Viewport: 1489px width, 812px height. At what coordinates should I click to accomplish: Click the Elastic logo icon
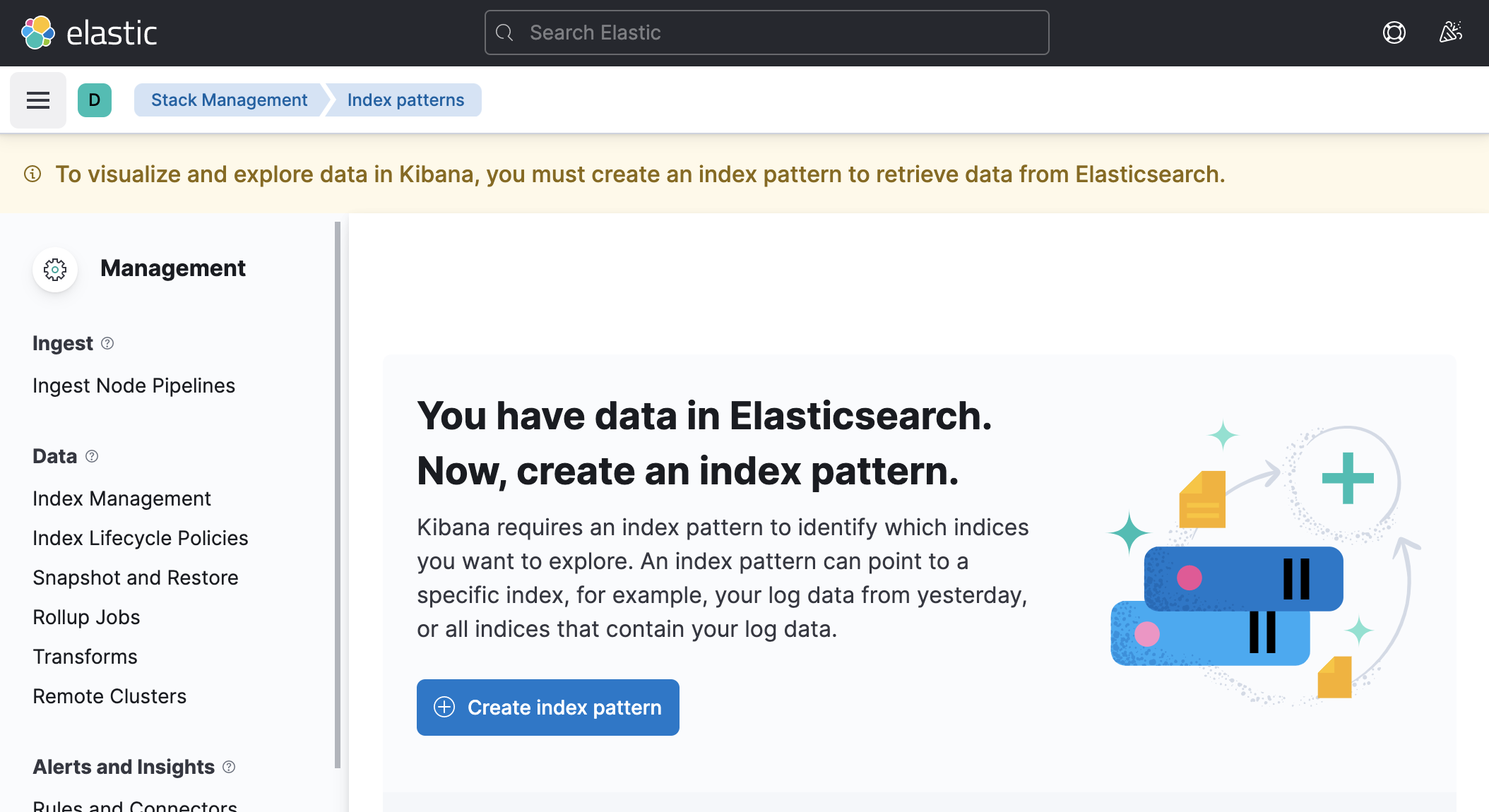point(38,32)
